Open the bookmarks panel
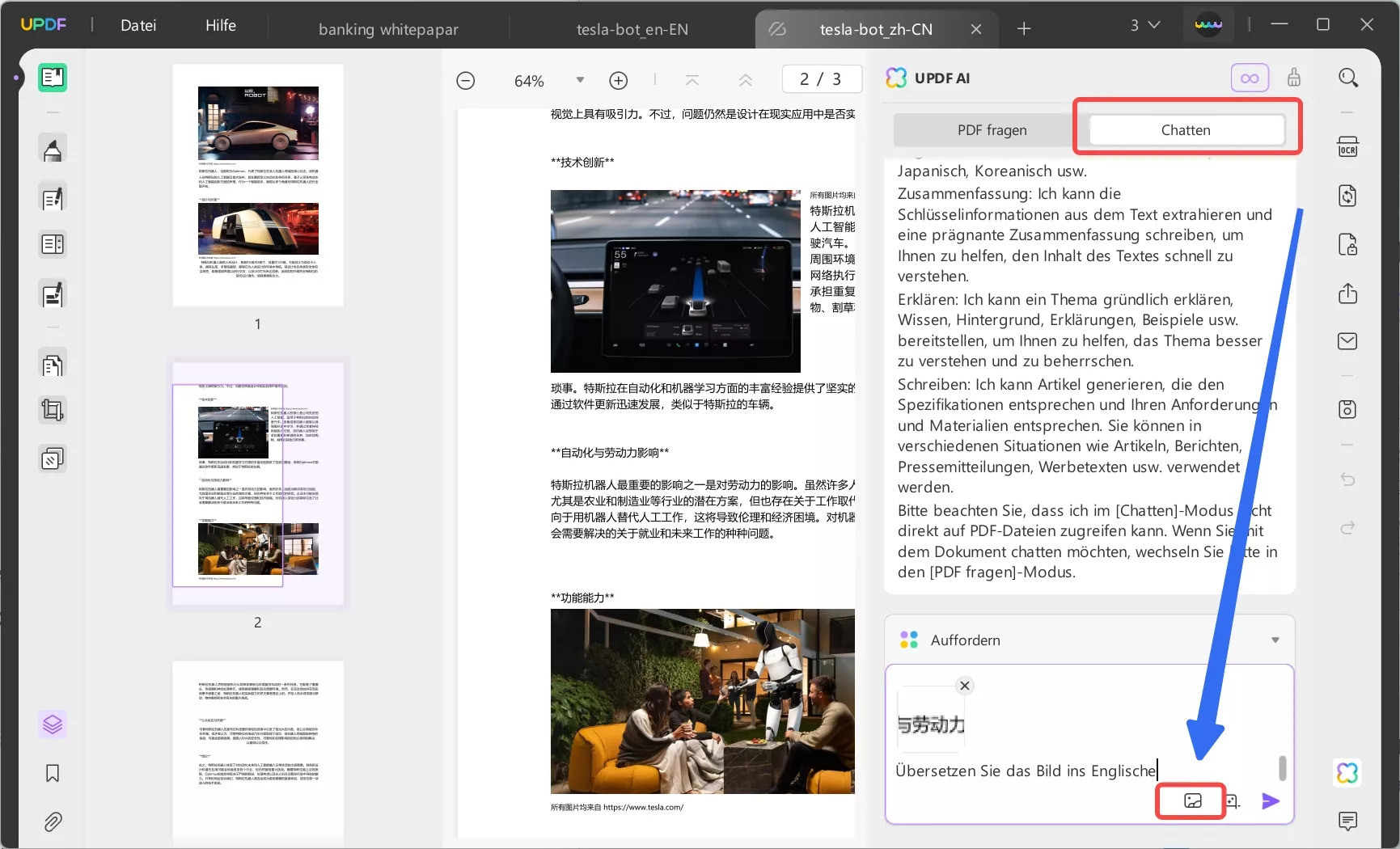The image size is (1400, 849). (x=52, y=774)
